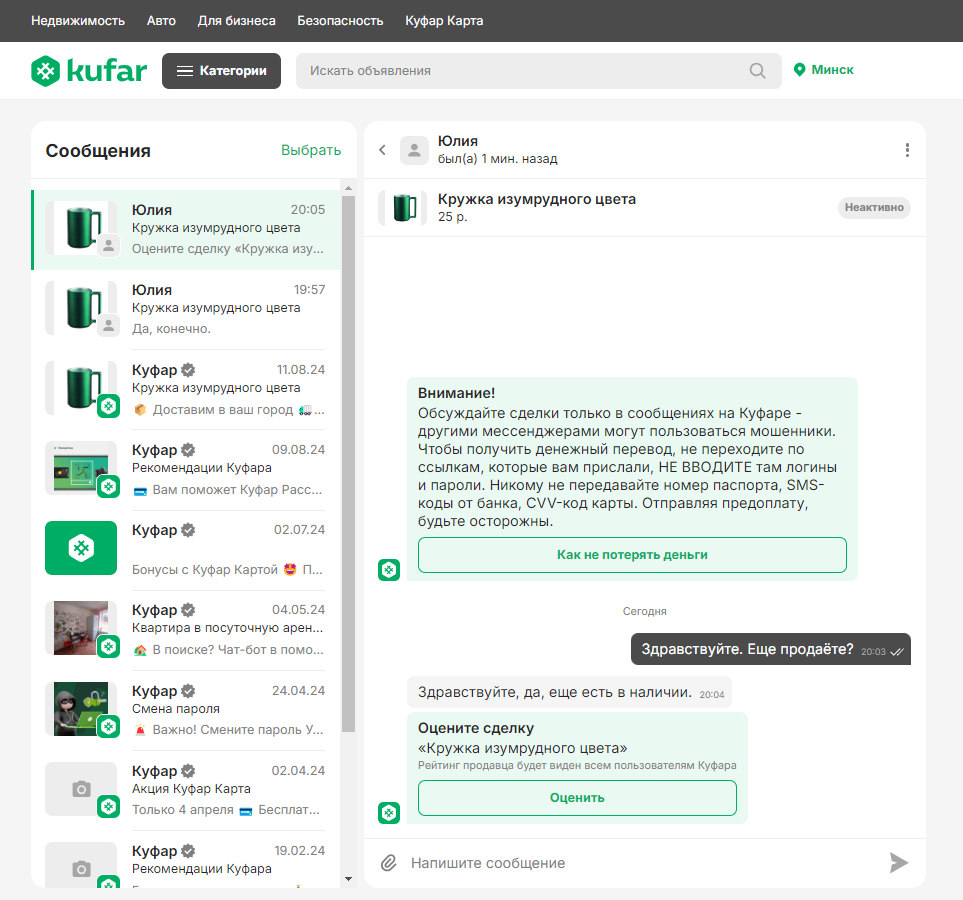Click the green Kufar logo tile in the 02.07.24 chat
963x900 pixels.
[81, 548]
